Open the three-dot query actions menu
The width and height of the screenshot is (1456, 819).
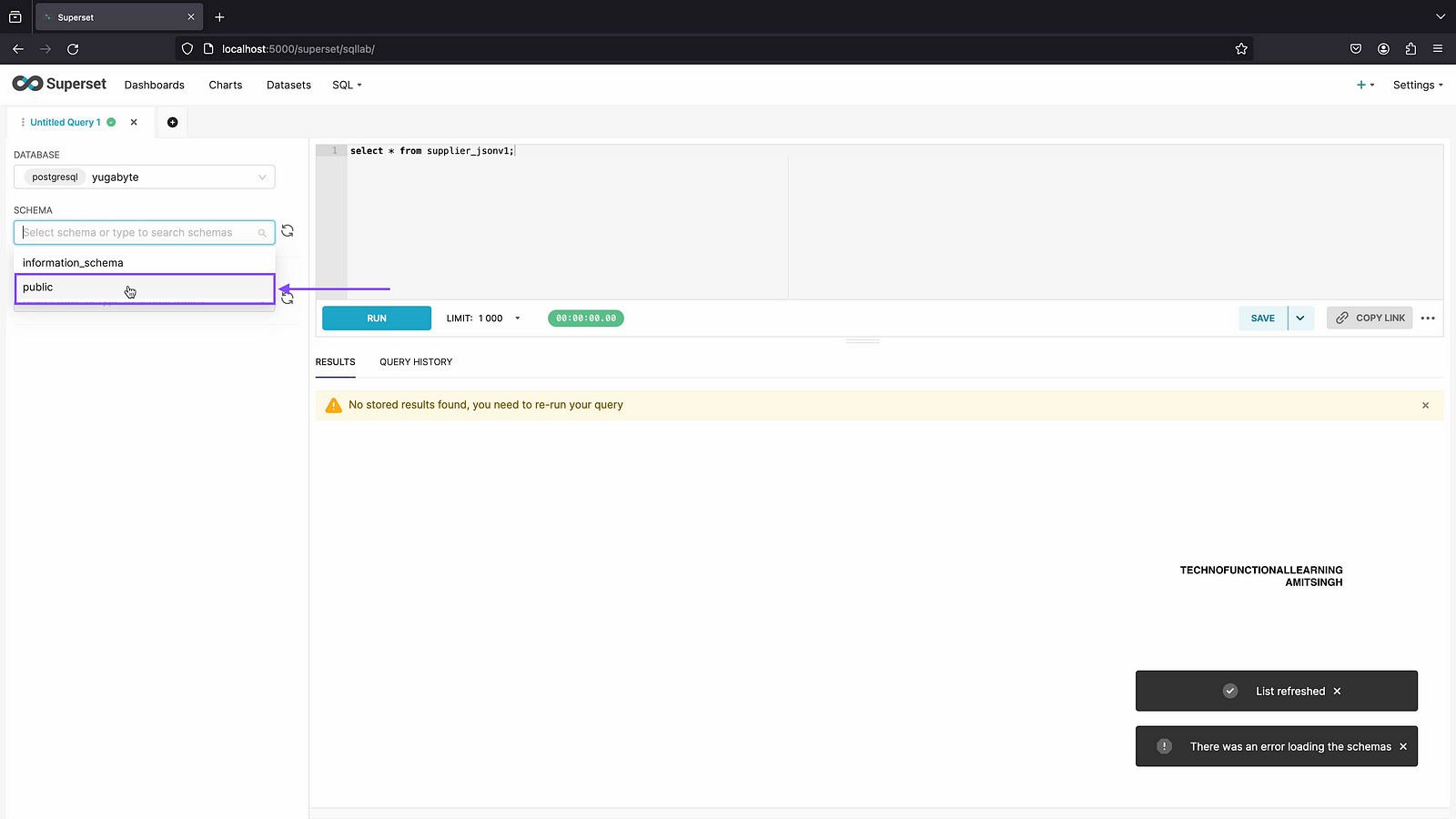tap(1428, 318)
